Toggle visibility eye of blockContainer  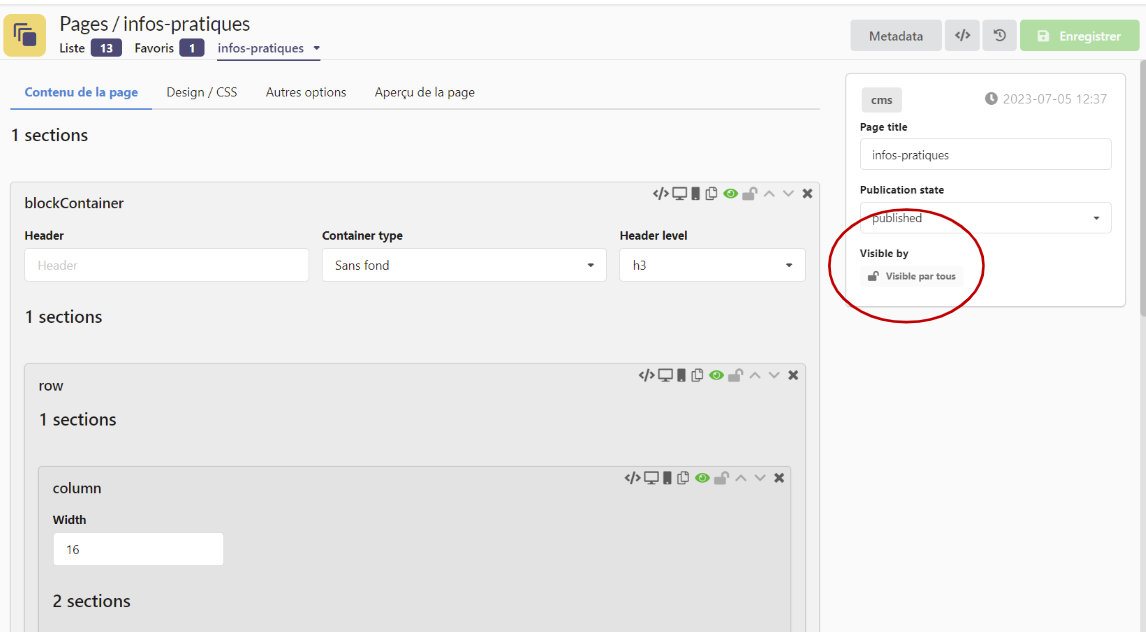click(x=730, y=194)
